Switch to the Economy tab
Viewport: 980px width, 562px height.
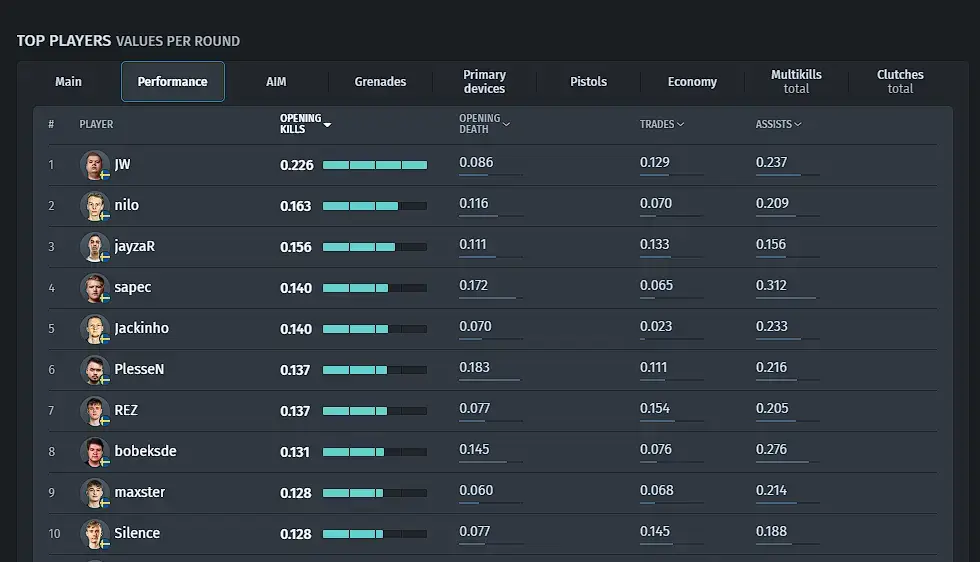pos(692,82)
